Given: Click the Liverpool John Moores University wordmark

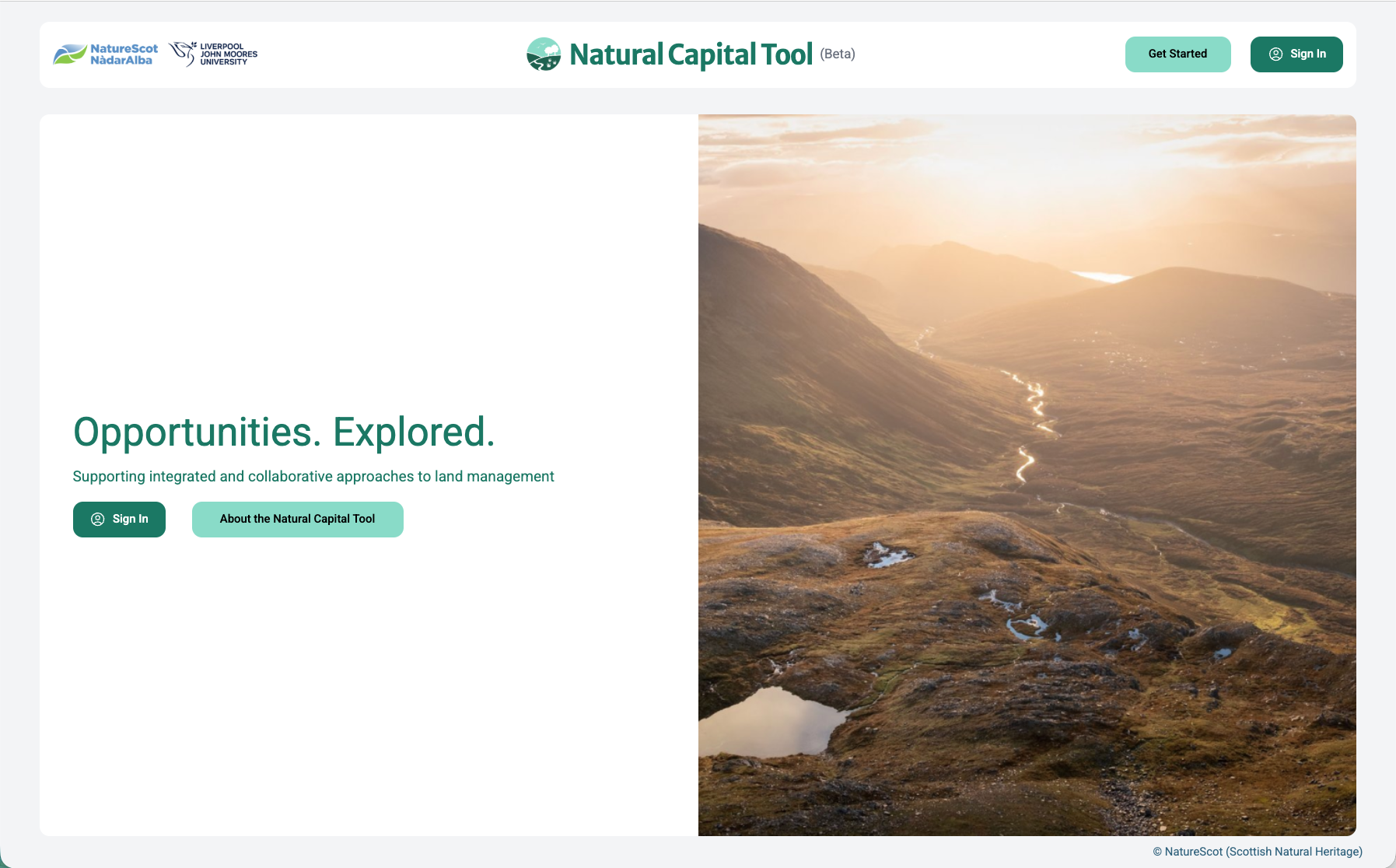Looking at the screenshot, I should pos(228,54).
